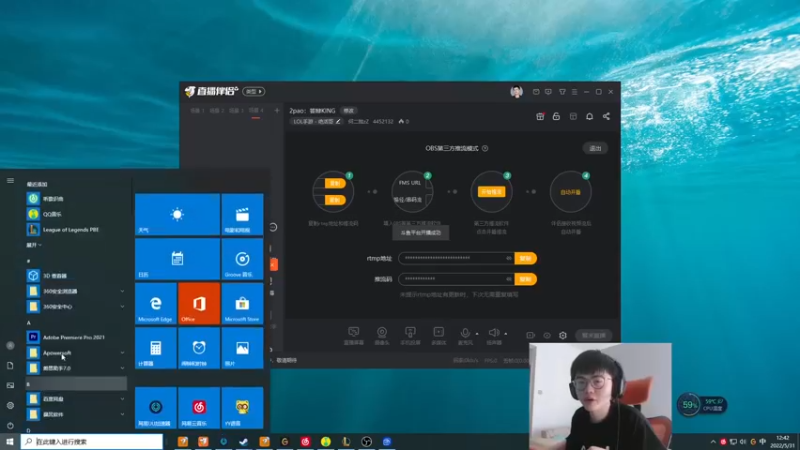Screen dimensions: 800x450
Task: Click the record video icon near settings gear
Action: [x=531, y=335]
